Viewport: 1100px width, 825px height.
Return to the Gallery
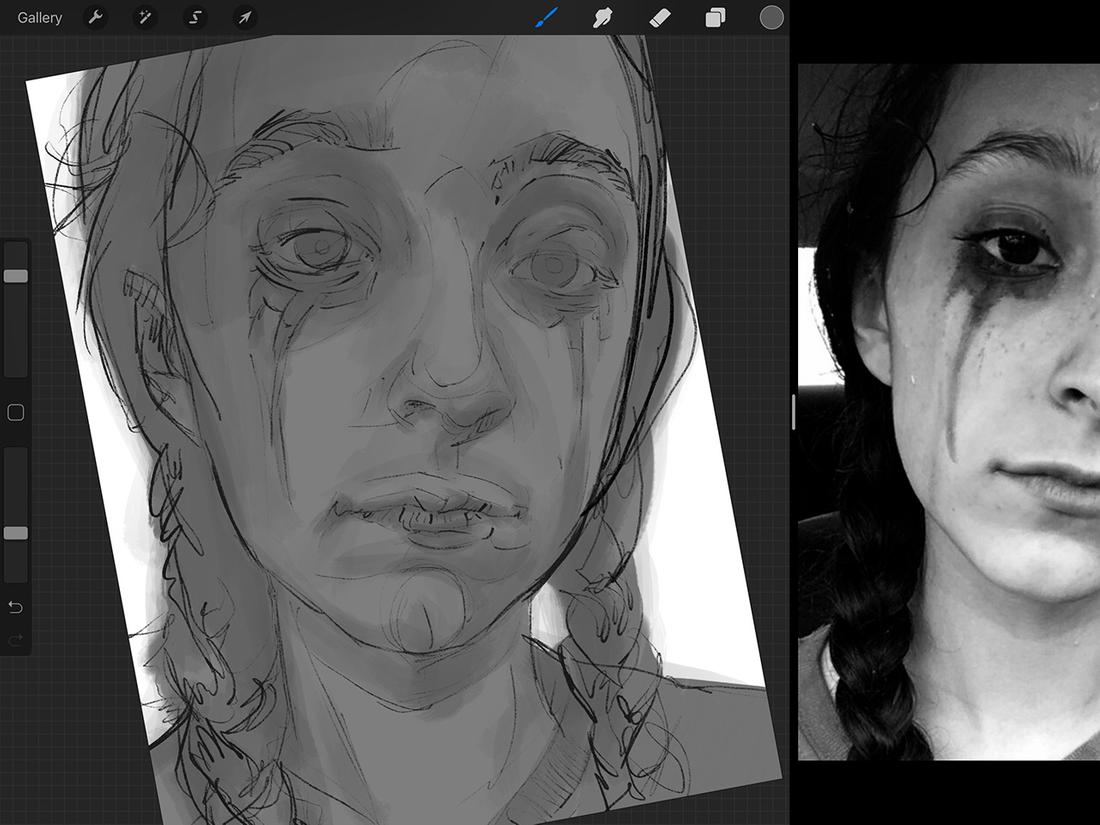click(x=39, y=17)
